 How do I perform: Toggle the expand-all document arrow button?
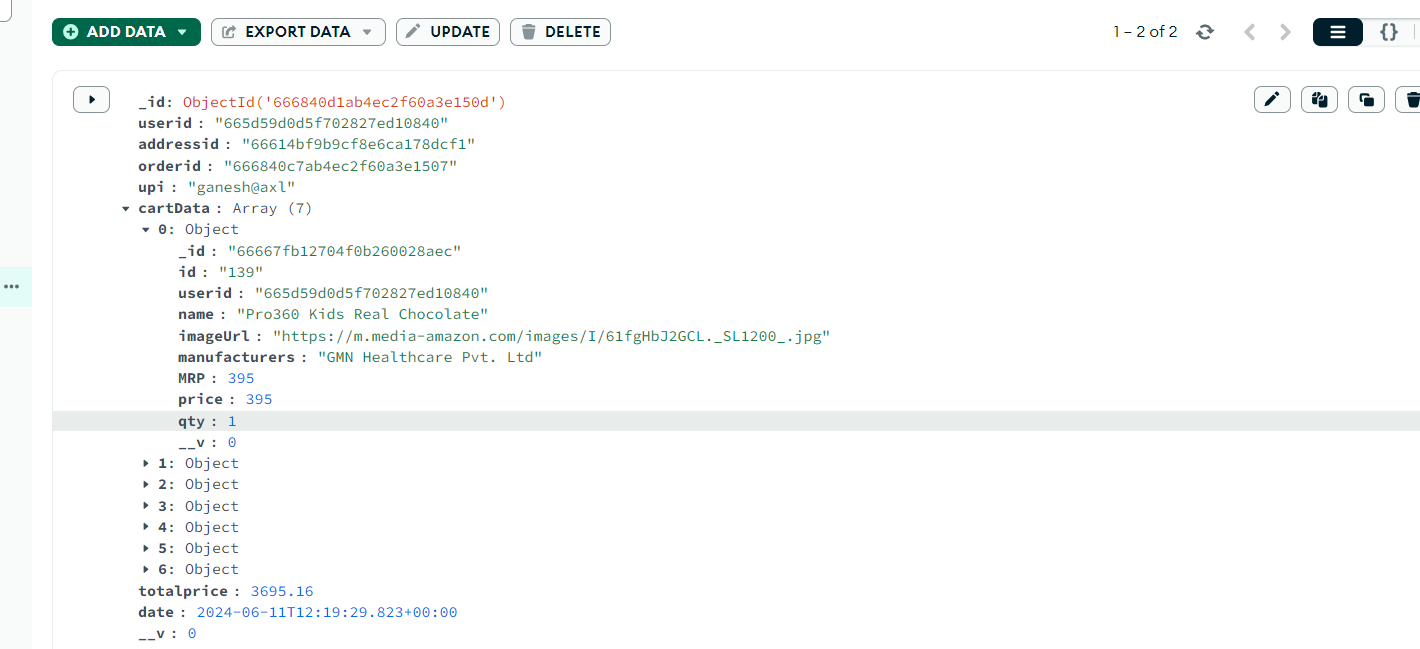[91, 99]
